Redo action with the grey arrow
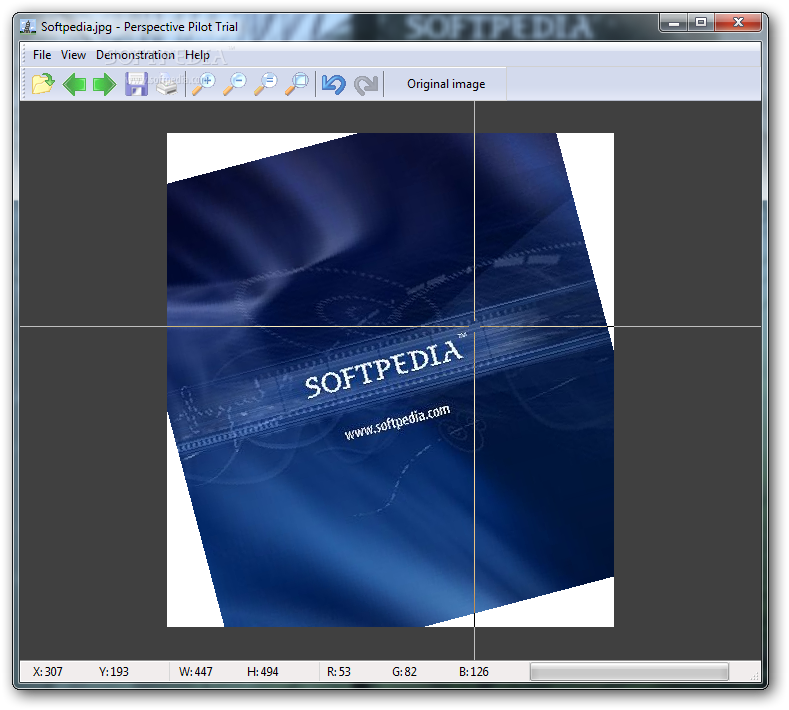The height and width of the screenshot is (710, 789). [x=366, y=84]
